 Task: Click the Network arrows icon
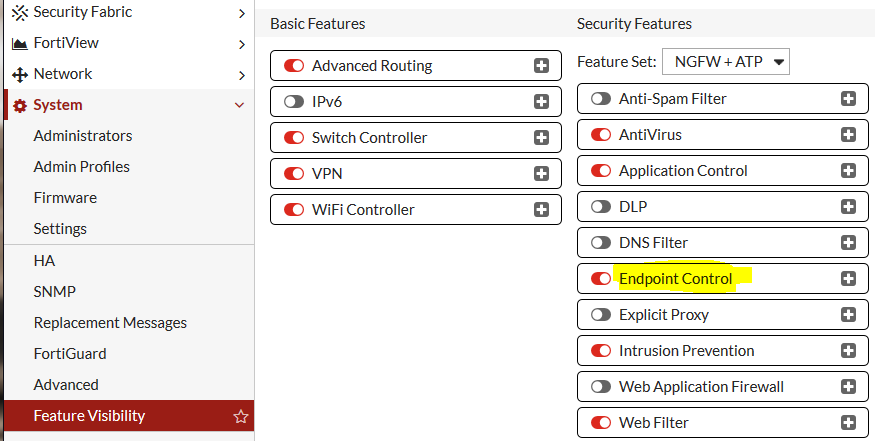(x=19, y=74)
